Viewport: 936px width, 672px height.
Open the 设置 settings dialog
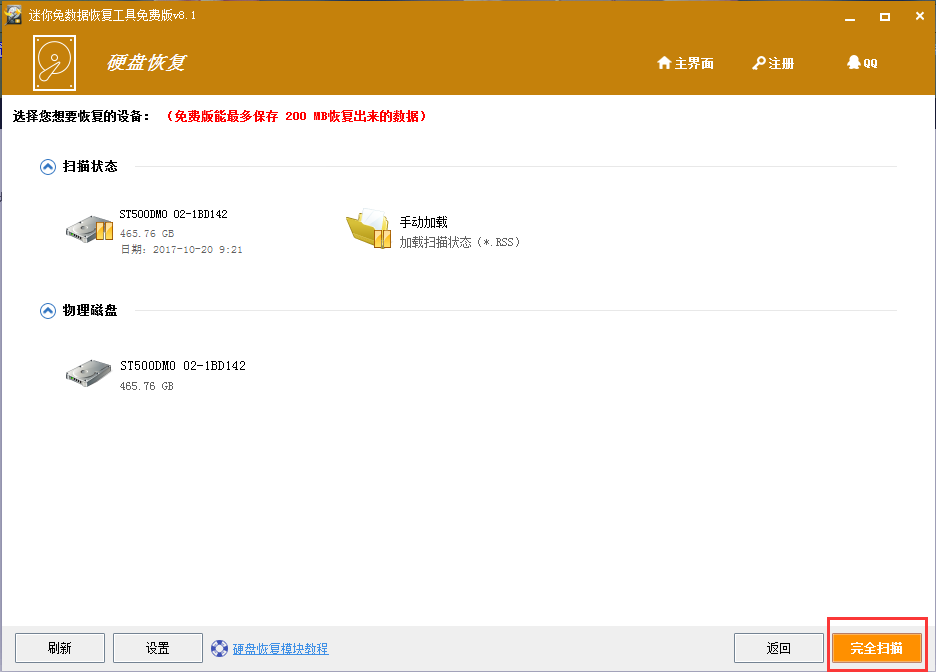pyautogui.click(x=157, y=648)
